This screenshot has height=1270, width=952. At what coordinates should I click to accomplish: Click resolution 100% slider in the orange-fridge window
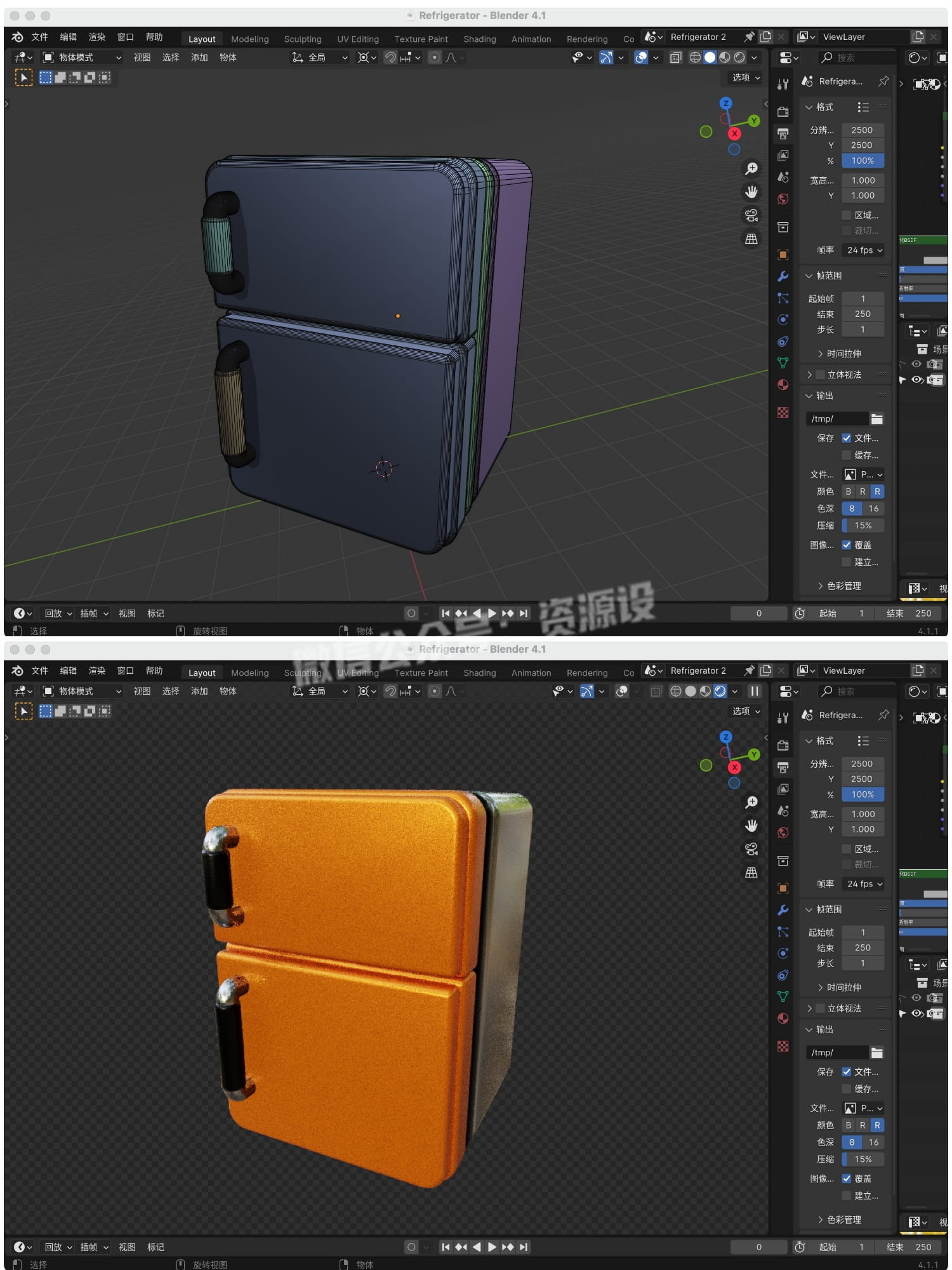click(863, 794)
